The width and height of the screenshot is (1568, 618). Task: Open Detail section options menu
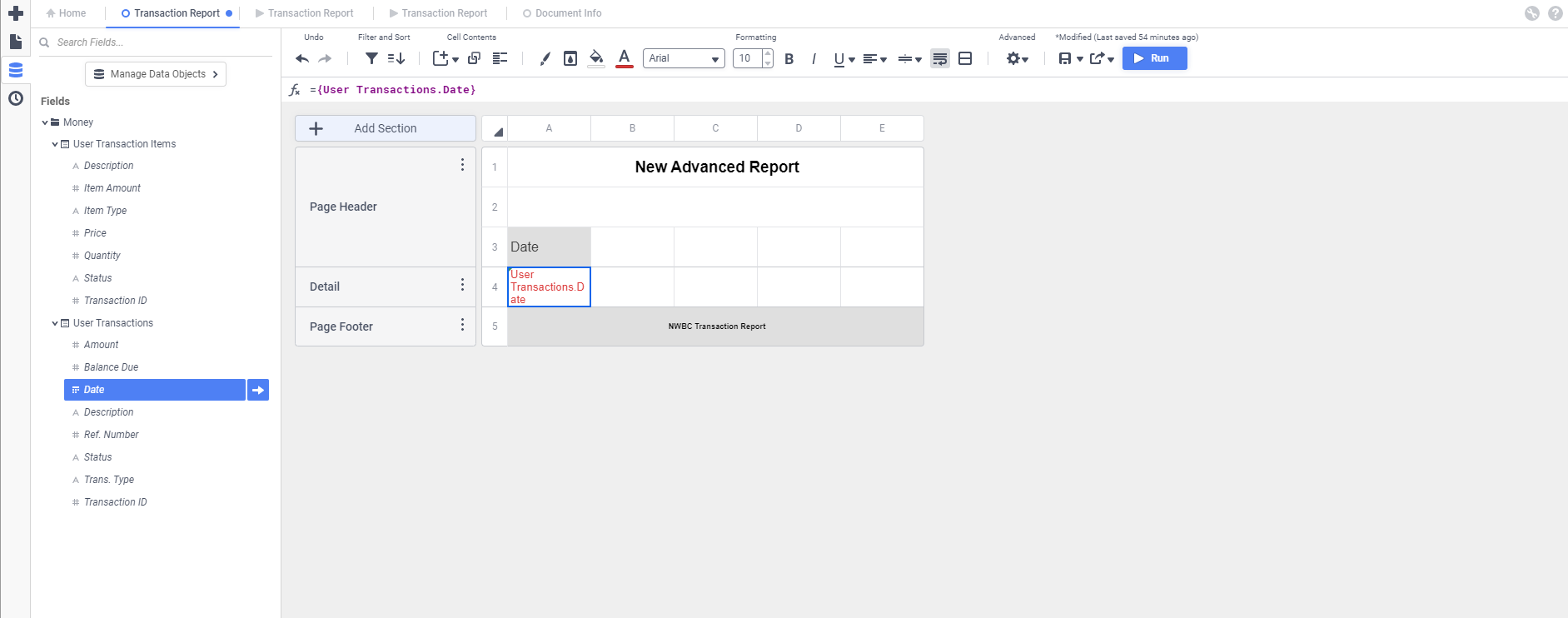point(462,285)
